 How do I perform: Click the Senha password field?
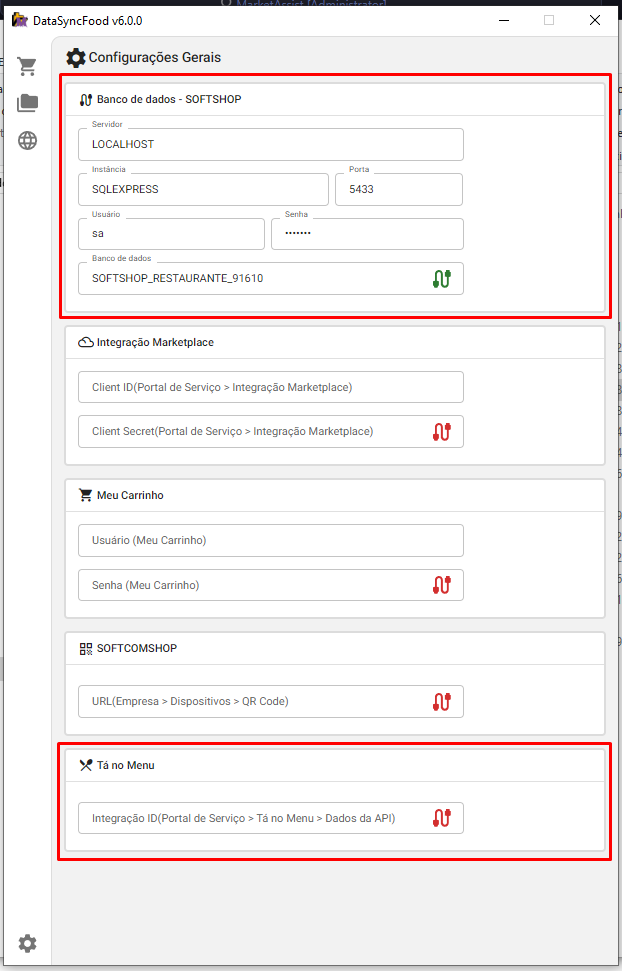pyautogui.click(x=366, y=234)
